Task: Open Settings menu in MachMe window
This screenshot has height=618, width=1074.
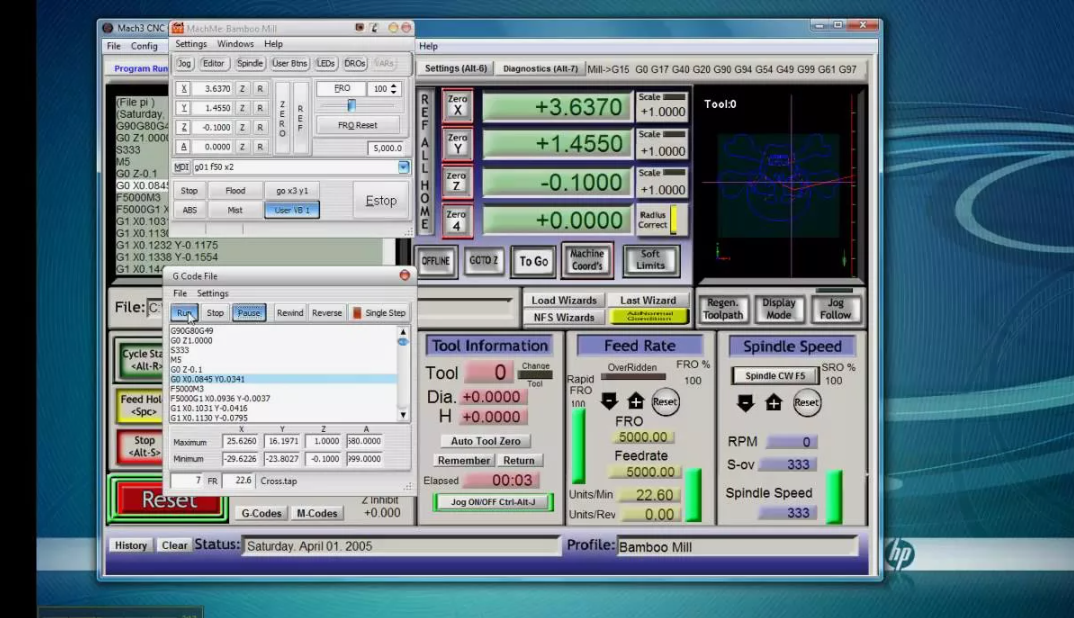Action: point(191,44)
